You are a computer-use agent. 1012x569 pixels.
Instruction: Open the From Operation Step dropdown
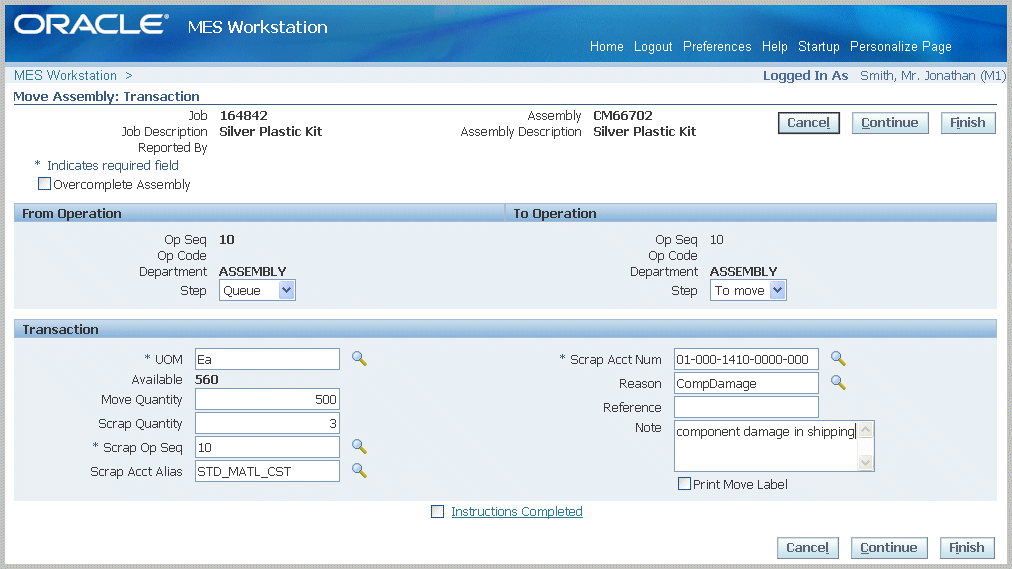(258, 290)
